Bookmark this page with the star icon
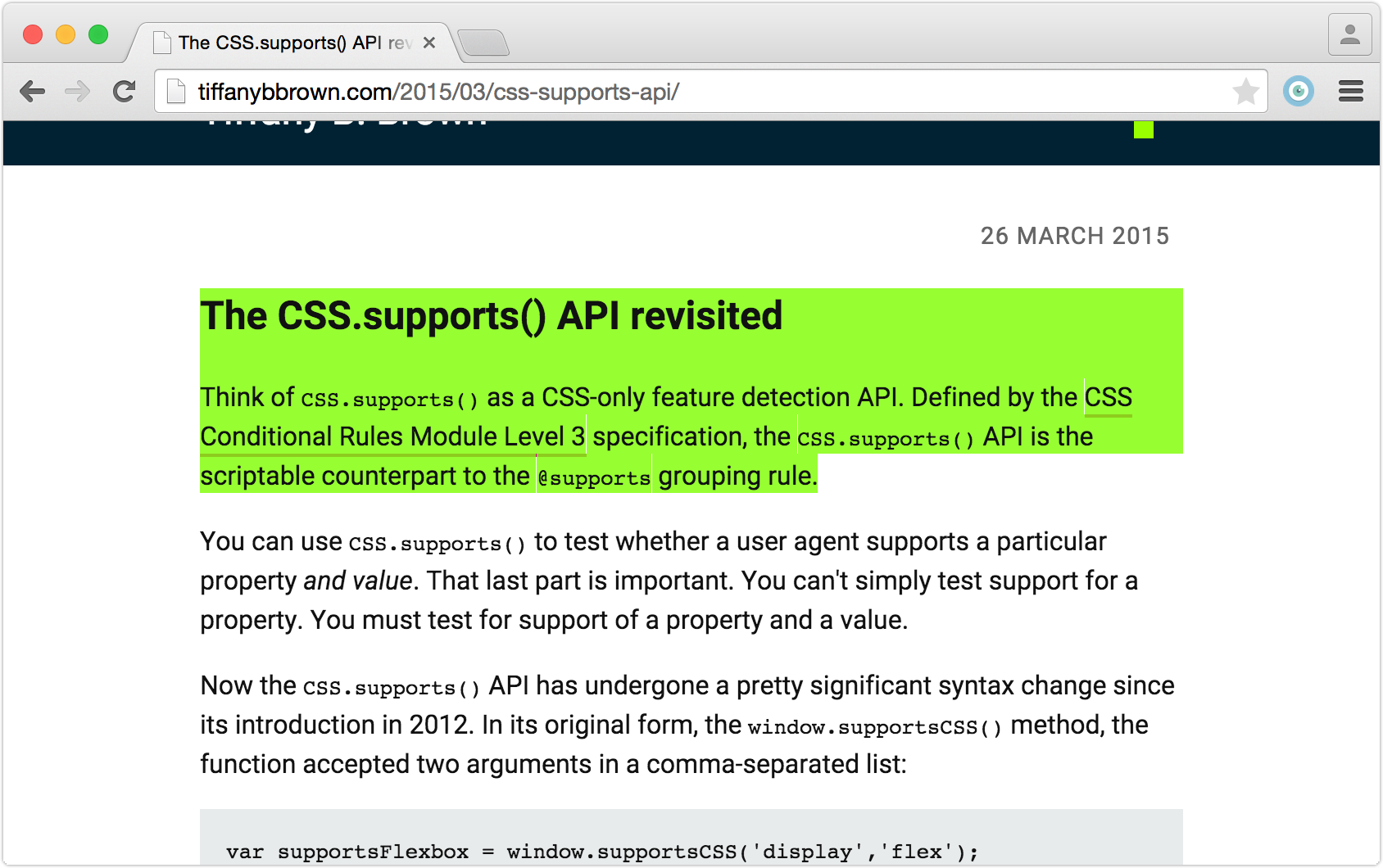This screenshot has height=868, width=1383. 1245,91
